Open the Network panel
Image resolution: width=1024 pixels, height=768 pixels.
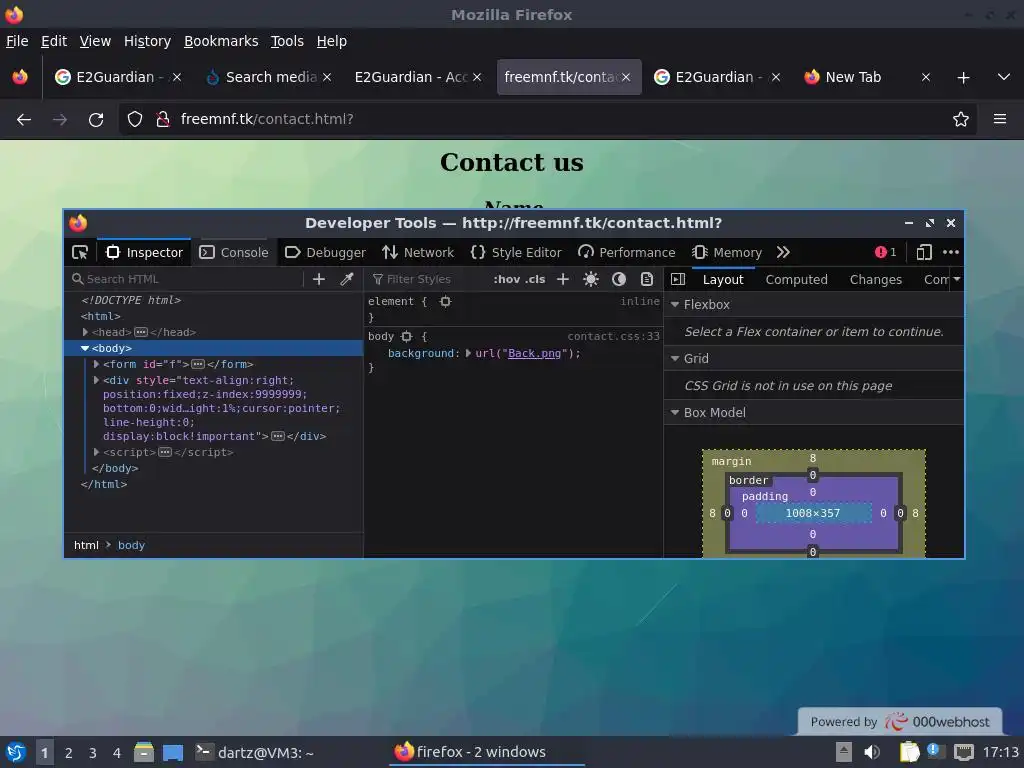click(418, 252)
